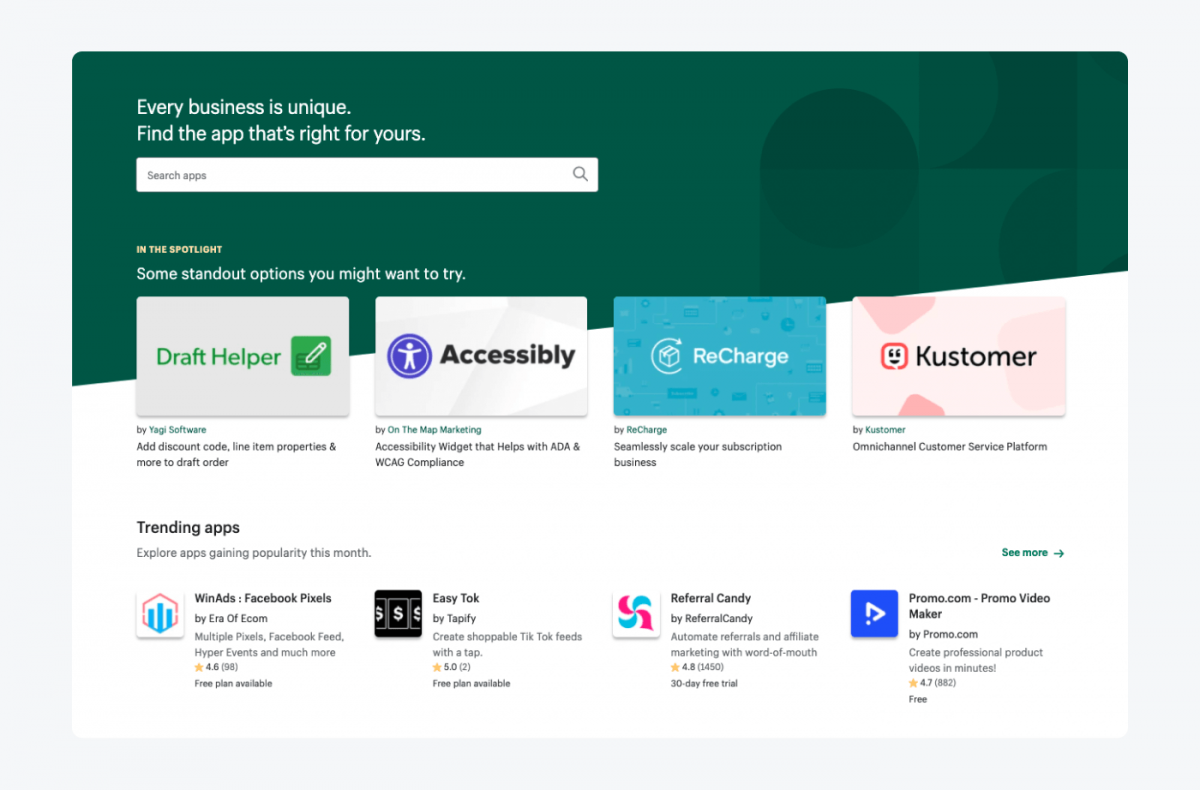Viewport: 1200px width, 790px height.
Task: Click 'Free plan available' under Easy Tok
Action: click(x=471, y=684)
